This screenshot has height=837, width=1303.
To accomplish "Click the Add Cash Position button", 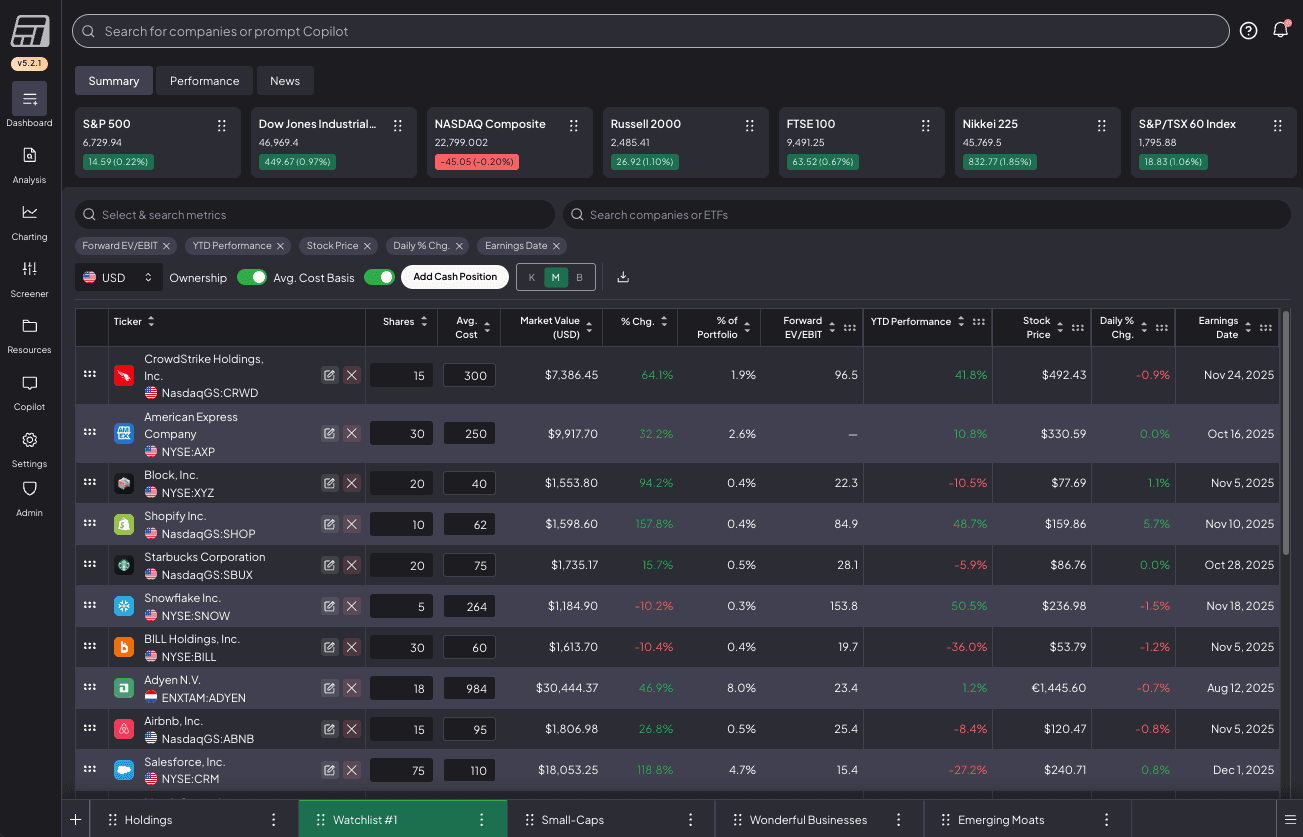I will (x=455, y=277).
